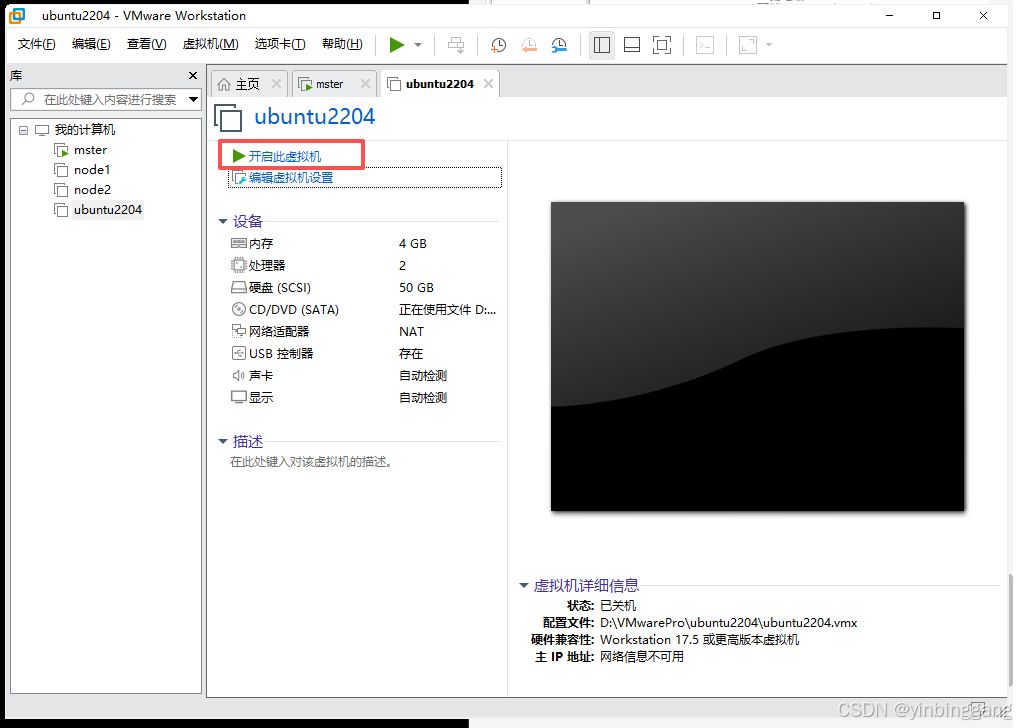The height and width of the screenshot is (728, 1016).
Task: Click the 处理器 processor device row
Action: (363, 266)
